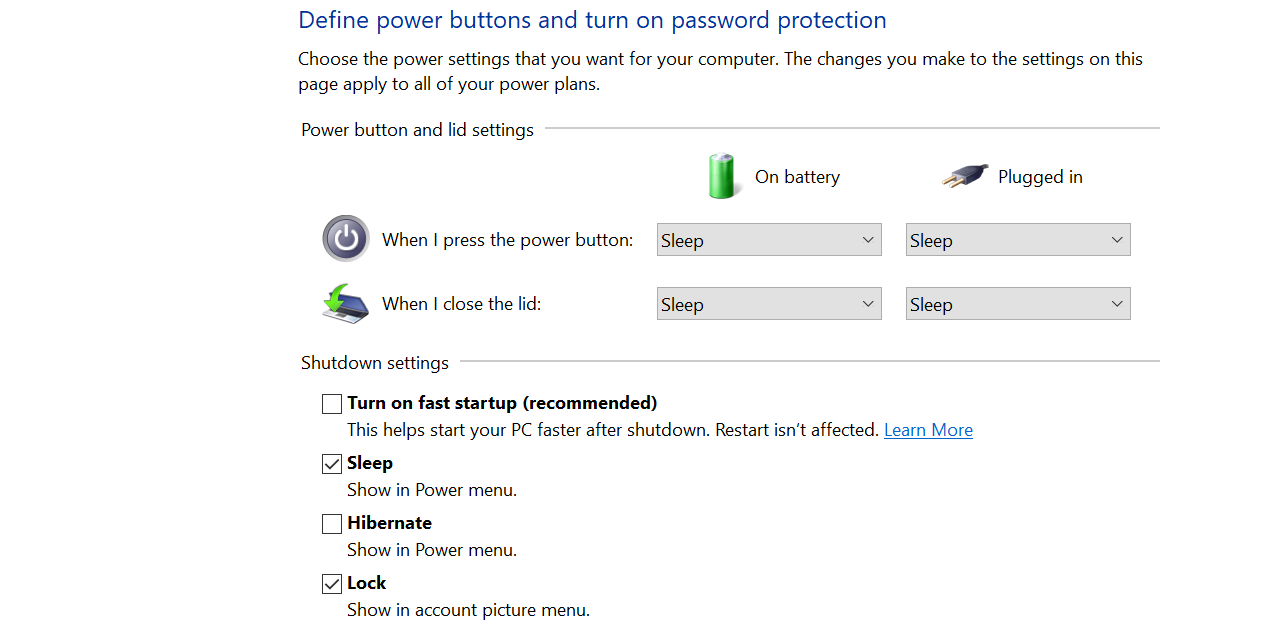The height and width of the screenshot is (636, 1272).
Task: Click the 'When I press the power button' label
Action: coord(507,240)
